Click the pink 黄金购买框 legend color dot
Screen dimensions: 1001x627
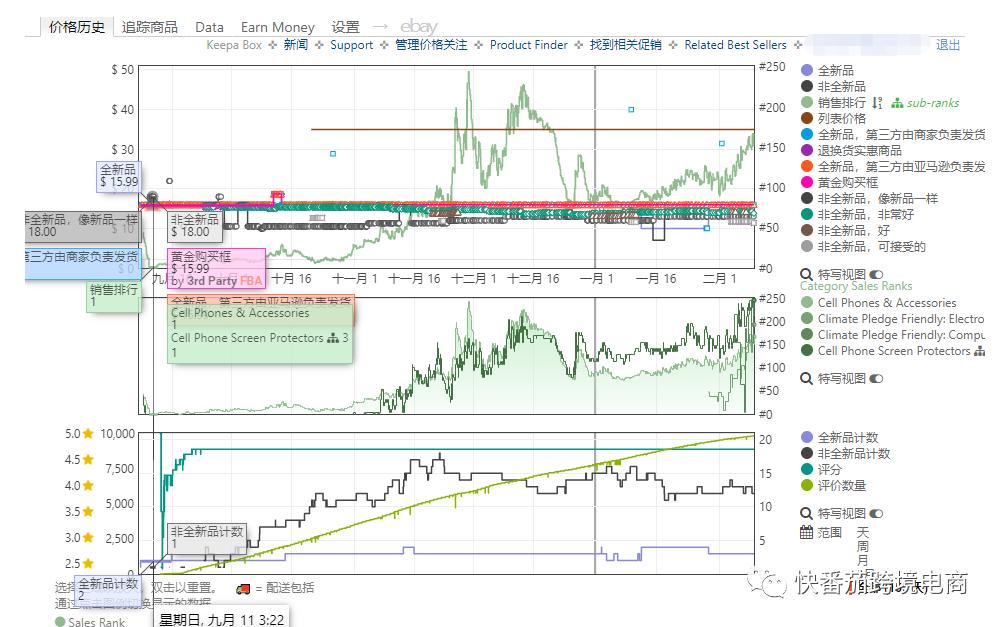coord(807,183)
